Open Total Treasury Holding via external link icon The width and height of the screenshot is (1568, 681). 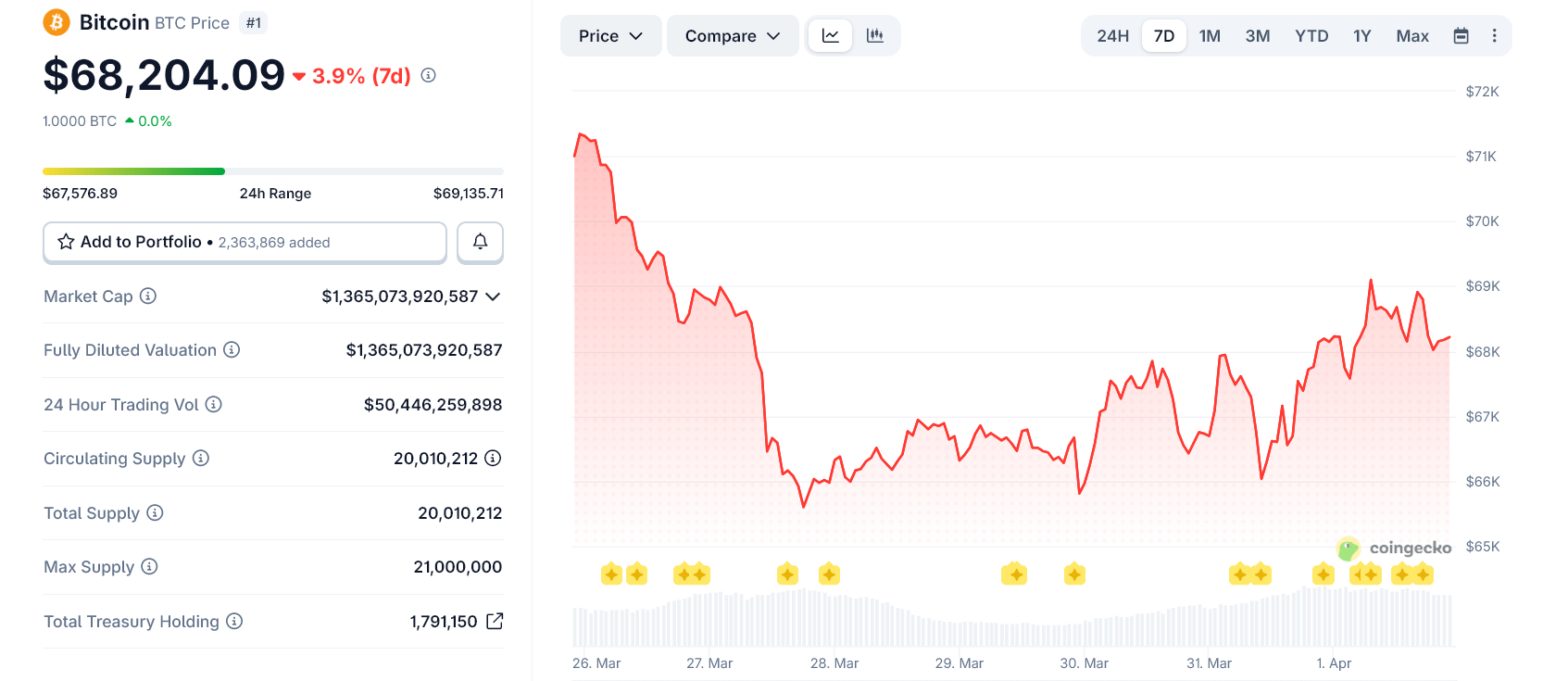495,621
